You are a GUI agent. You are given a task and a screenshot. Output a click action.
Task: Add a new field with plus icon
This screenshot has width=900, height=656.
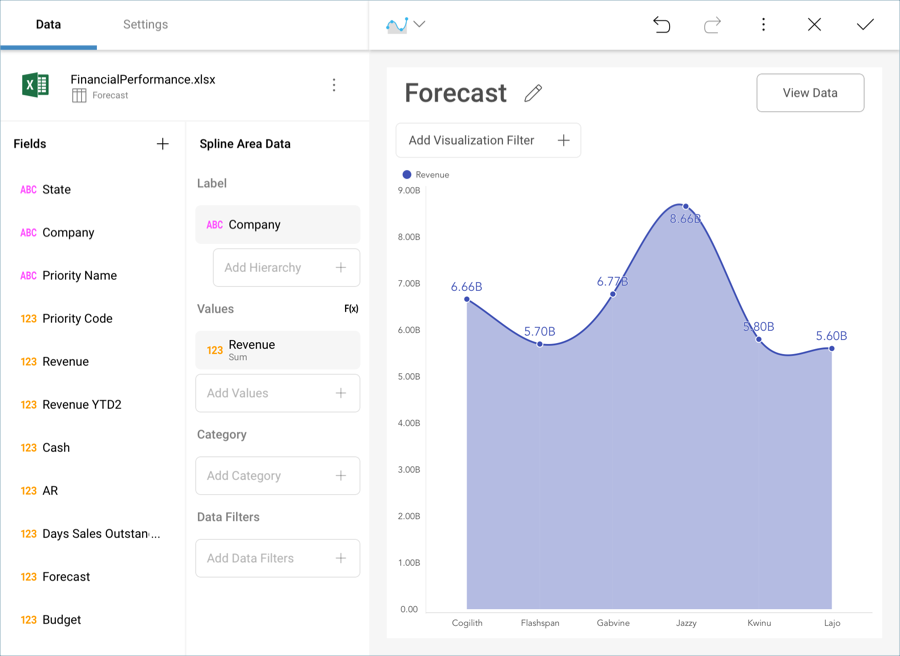(x=162, y=144)
